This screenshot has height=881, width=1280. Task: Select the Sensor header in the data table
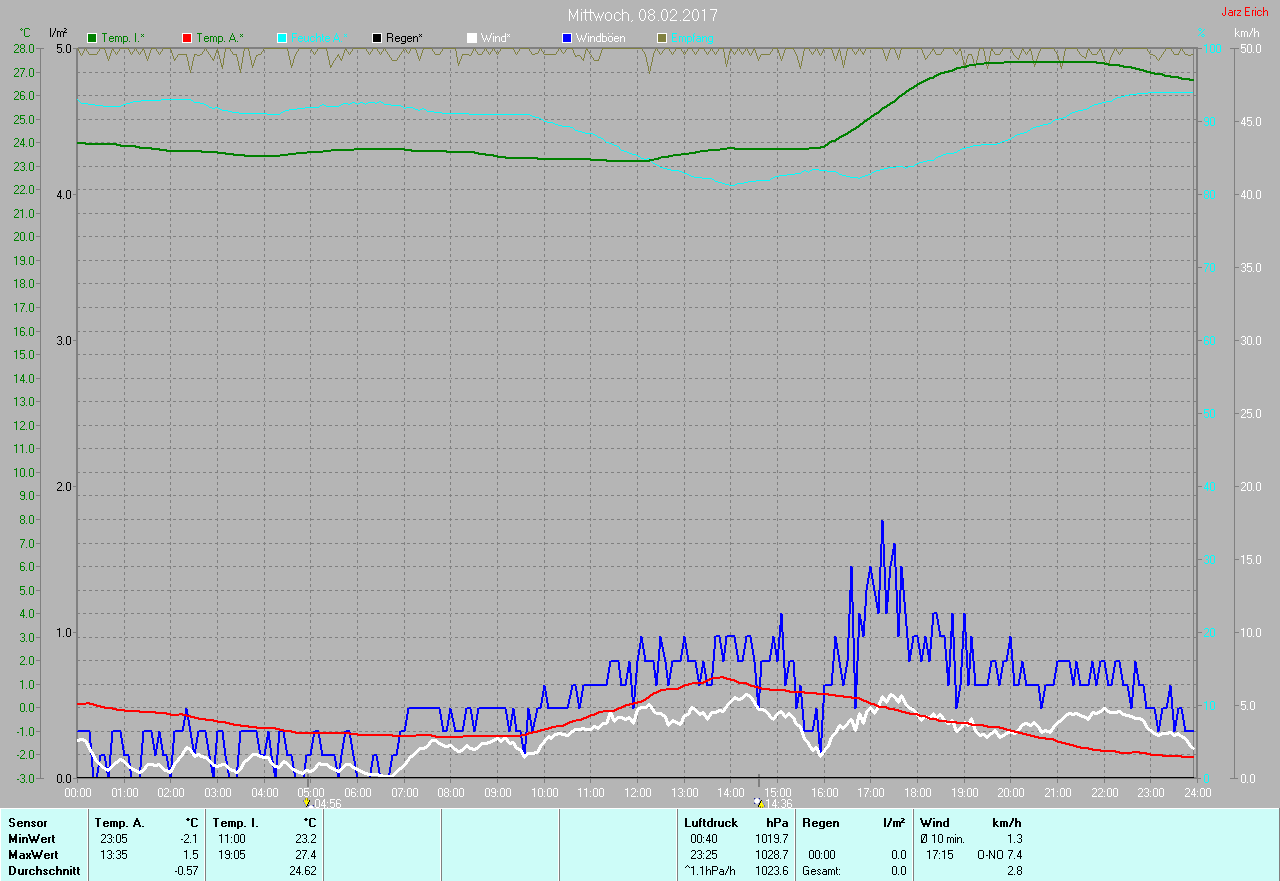(x=27, y=823)
